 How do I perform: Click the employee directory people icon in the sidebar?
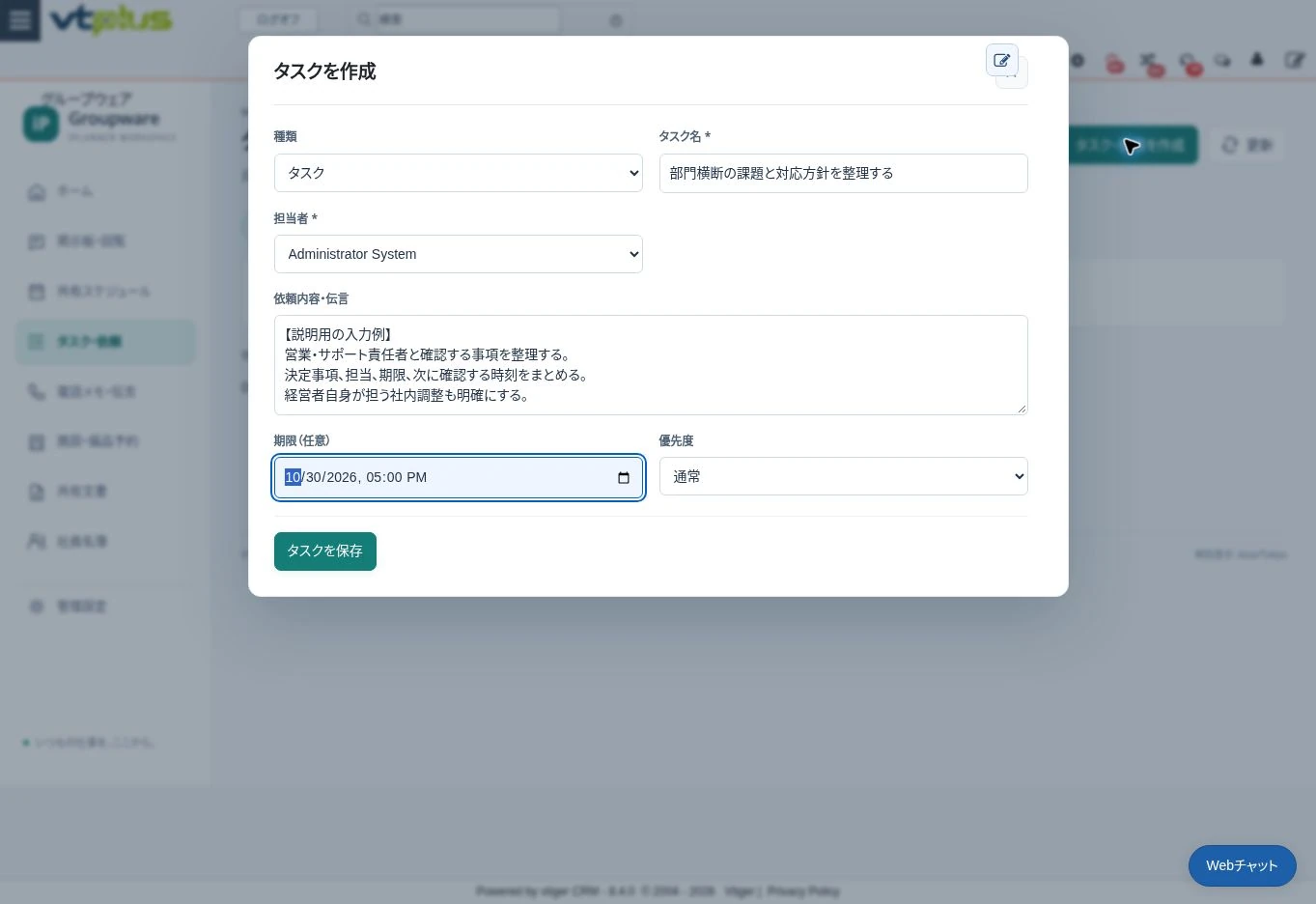[x=37, y=541]
